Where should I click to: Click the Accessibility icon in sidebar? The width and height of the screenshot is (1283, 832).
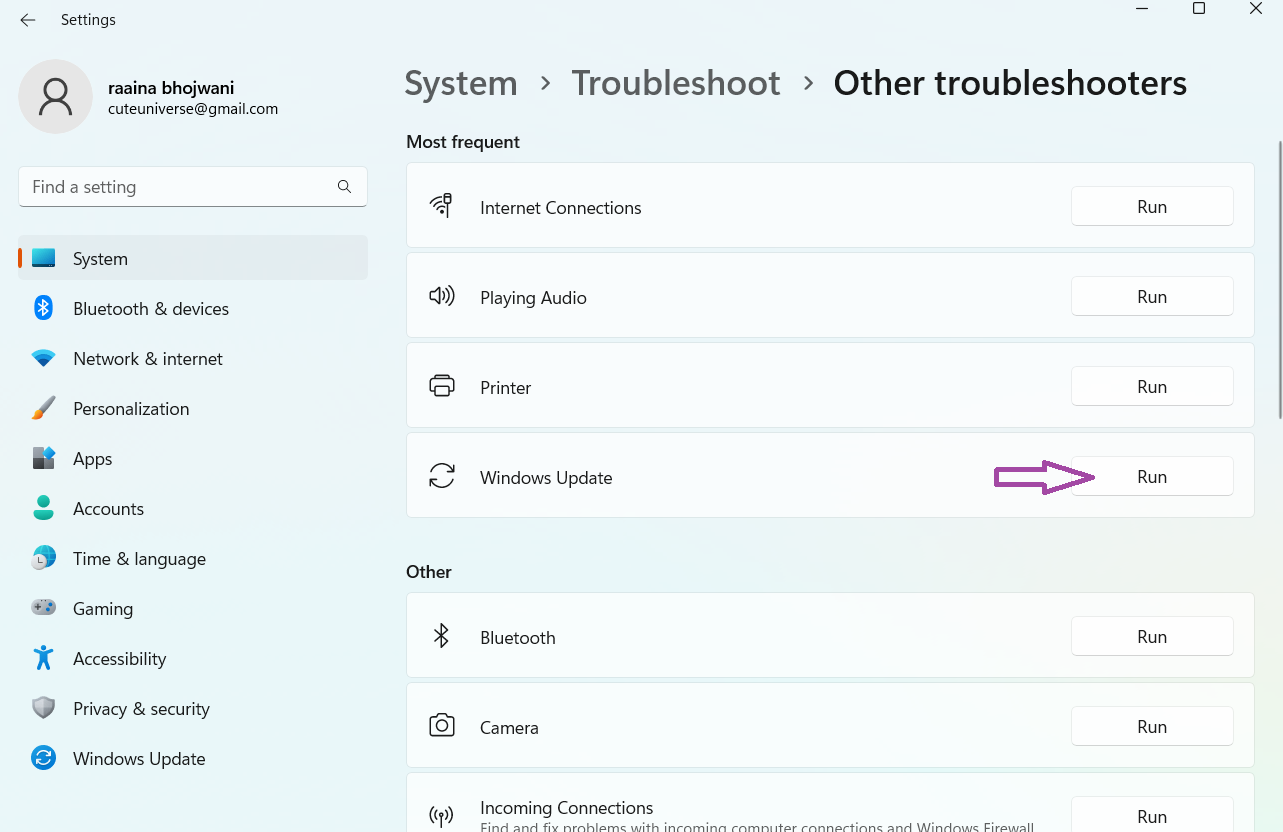pos(43,659)
